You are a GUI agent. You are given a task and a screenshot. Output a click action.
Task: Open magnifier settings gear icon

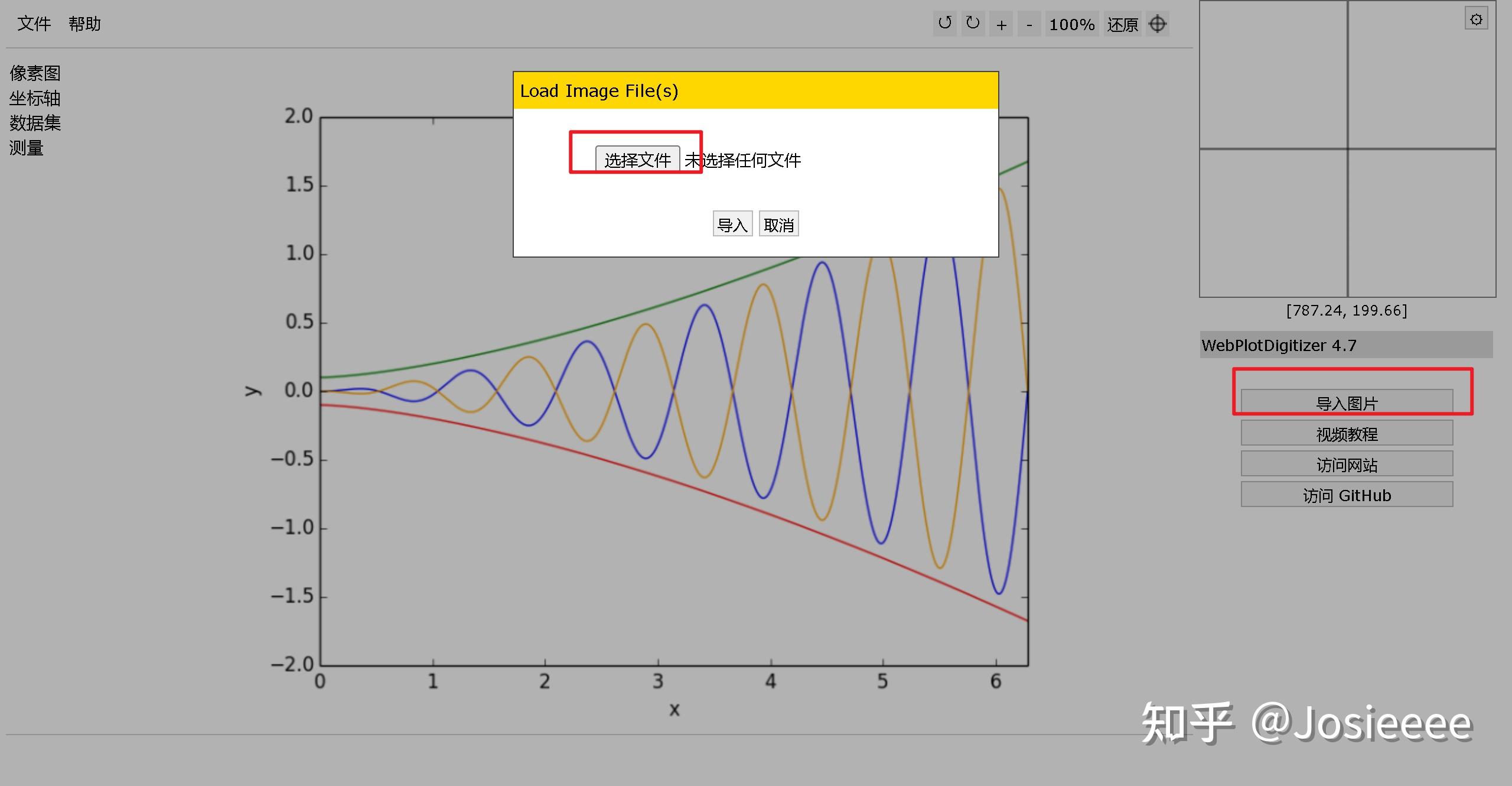tap(1476, 20)
